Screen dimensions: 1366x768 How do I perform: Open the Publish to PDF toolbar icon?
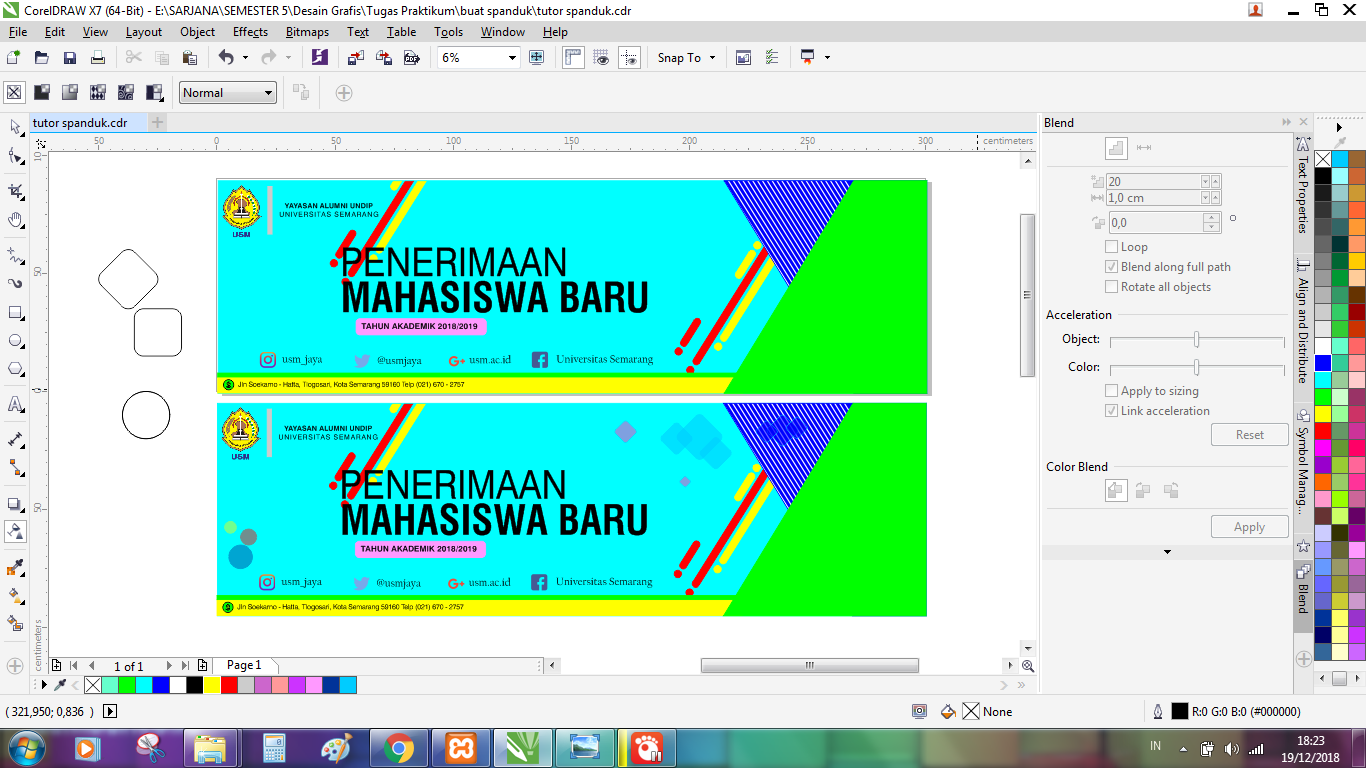pos(411,57)
